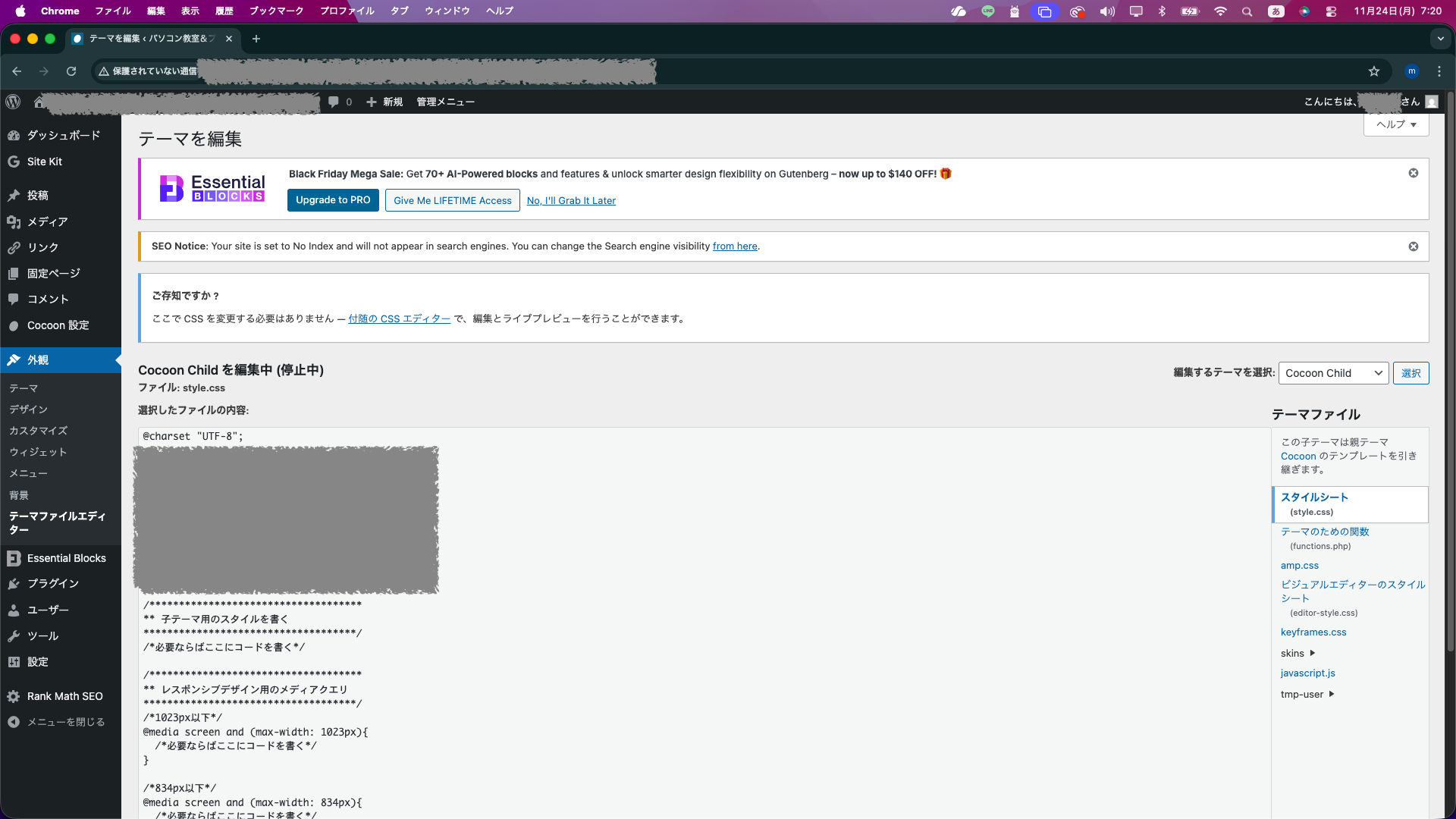1456x819 pixels.
Task: Open the ブックマーク menu
Action: click(x=275, y=11)
